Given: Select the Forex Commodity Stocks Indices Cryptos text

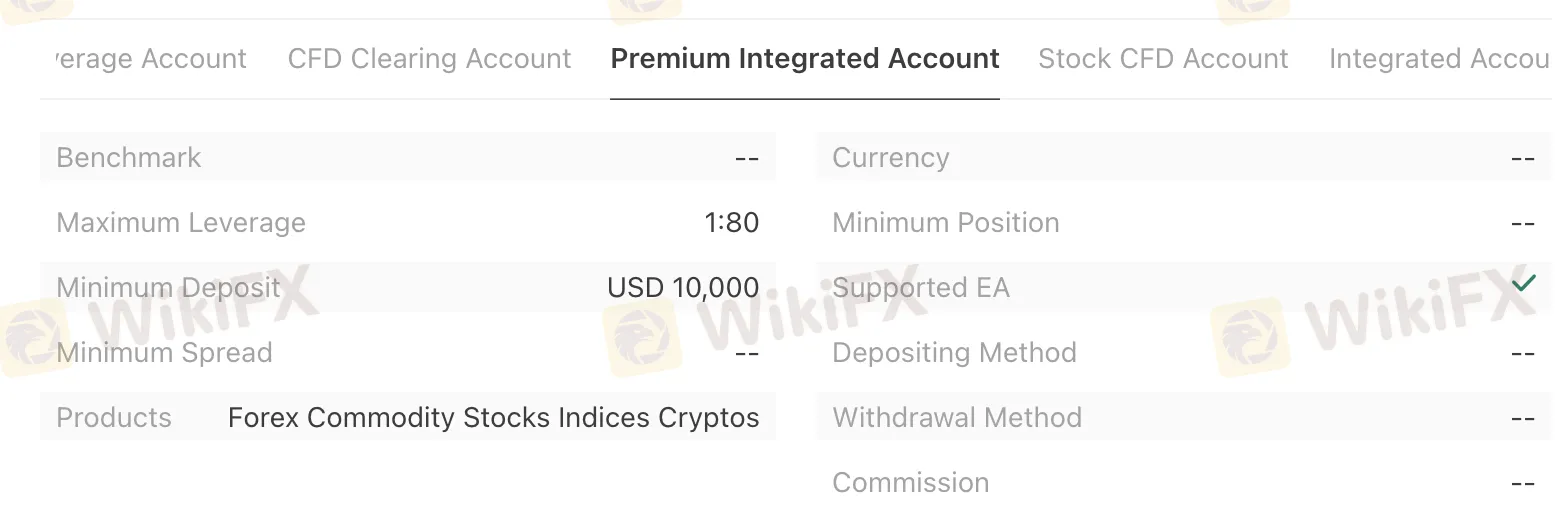Looking at the screenshot, I should click(x=493, y=418).
